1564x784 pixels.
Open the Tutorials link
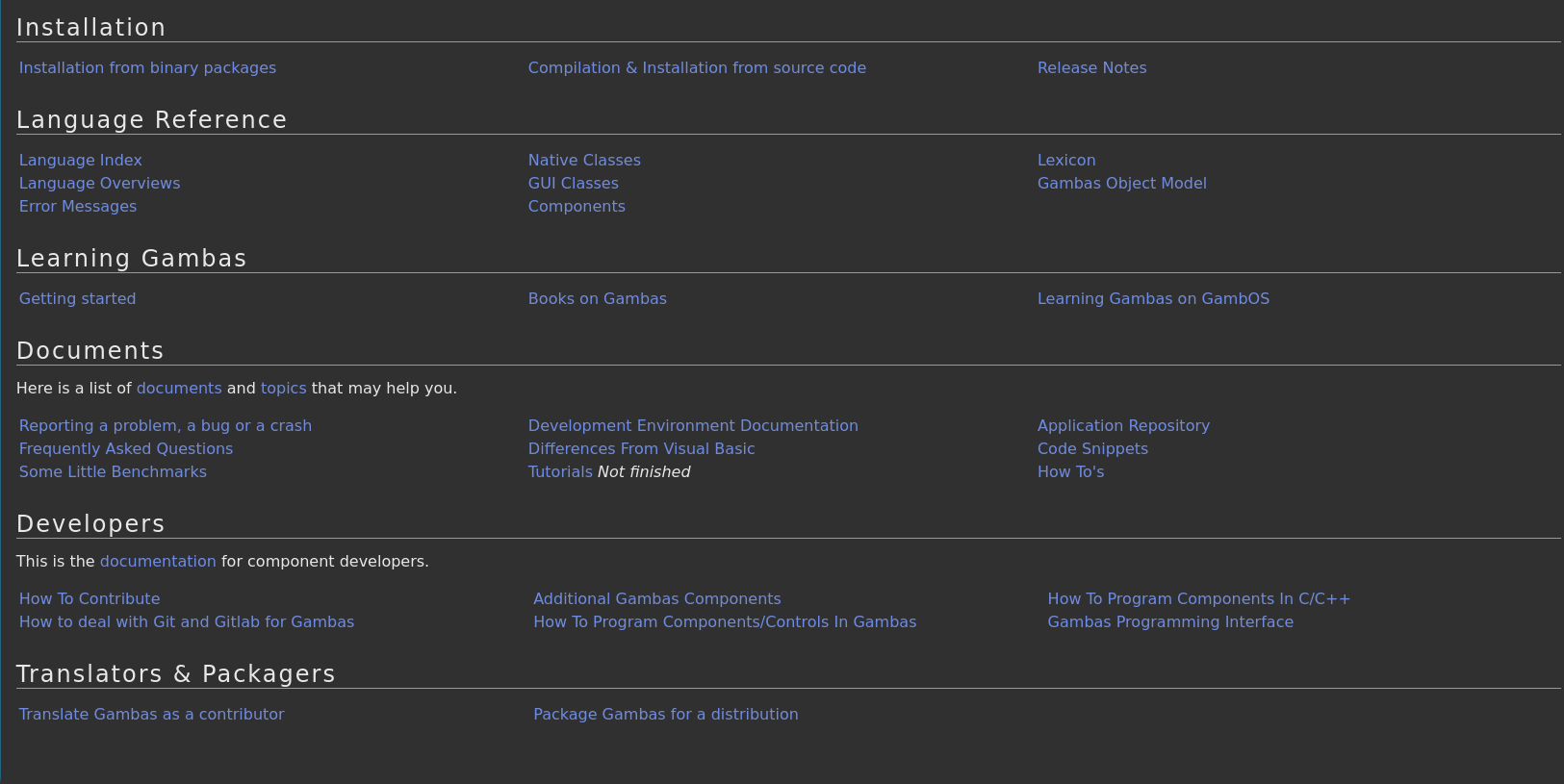(x=560, y=472)
